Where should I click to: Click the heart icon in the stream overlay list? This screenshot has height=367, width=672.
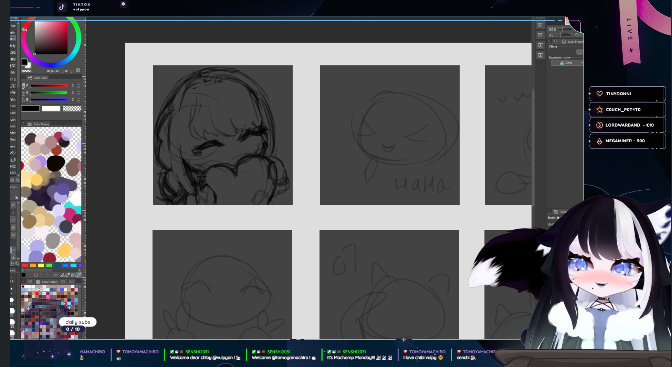(600, 93)
